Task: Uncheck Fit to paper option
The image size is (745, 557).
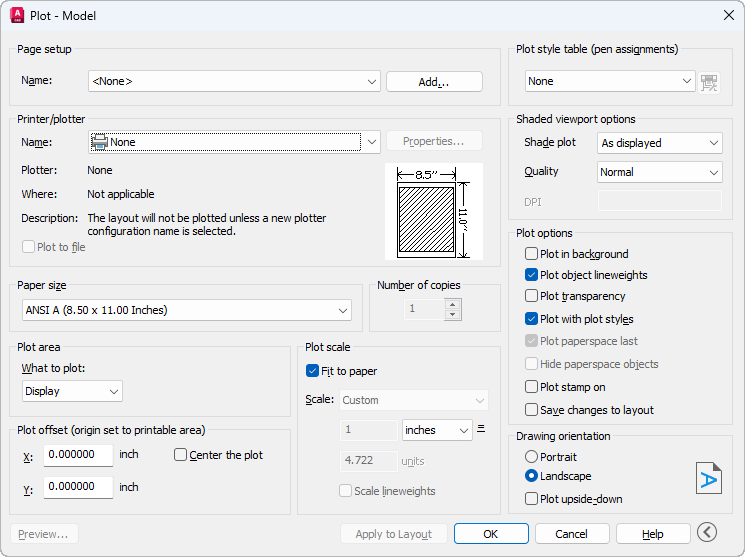Action: pyautogui.click(x=313, y=371)
